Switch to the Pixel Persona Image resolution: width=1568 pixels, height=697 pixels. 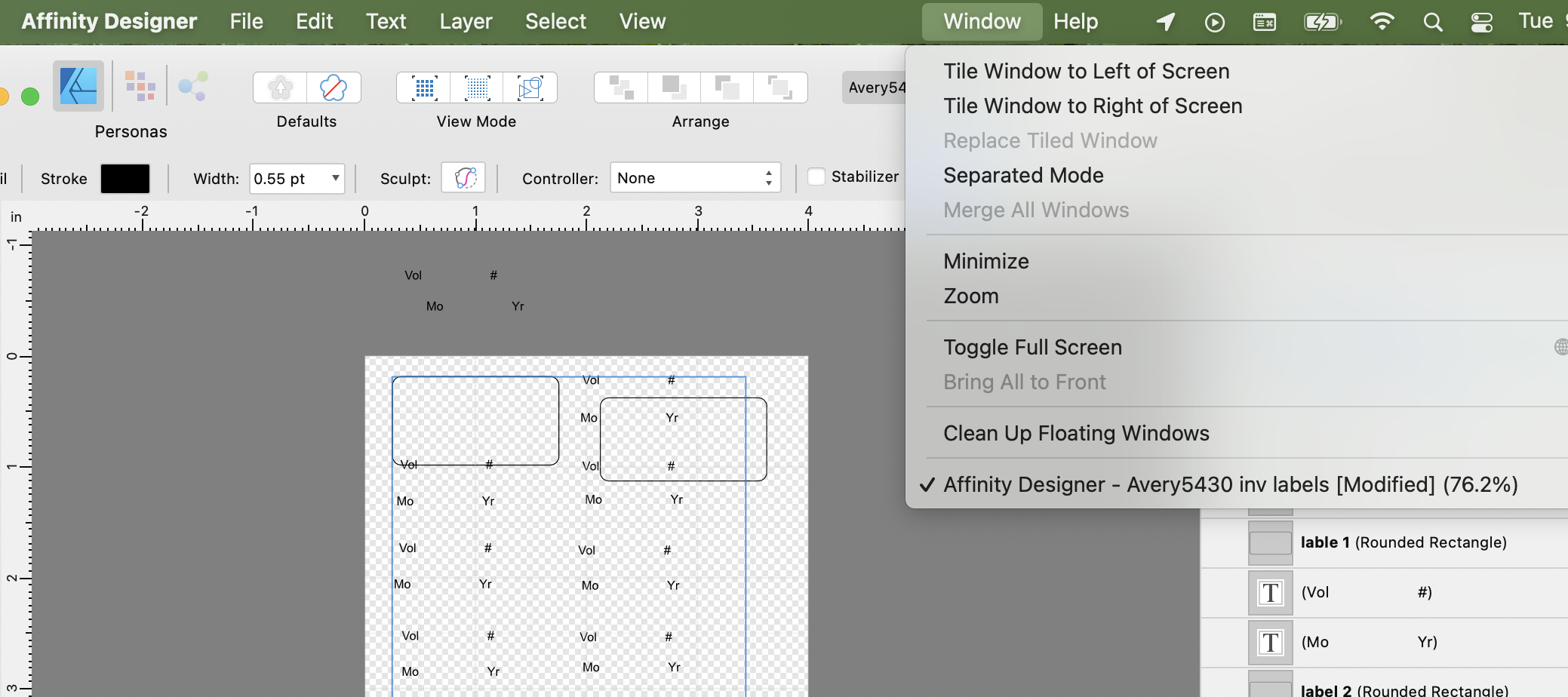coord(141,85)
